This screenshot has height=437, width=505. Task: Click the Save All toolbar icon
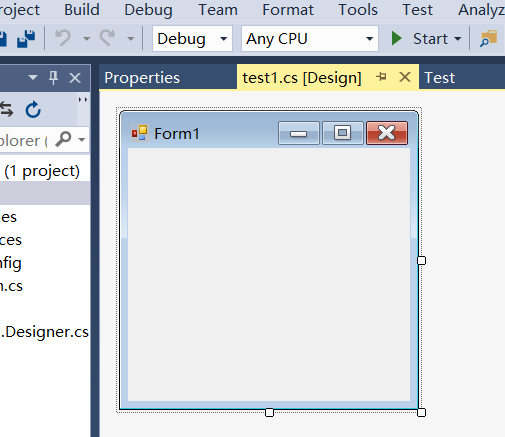(x=26, y=39)
